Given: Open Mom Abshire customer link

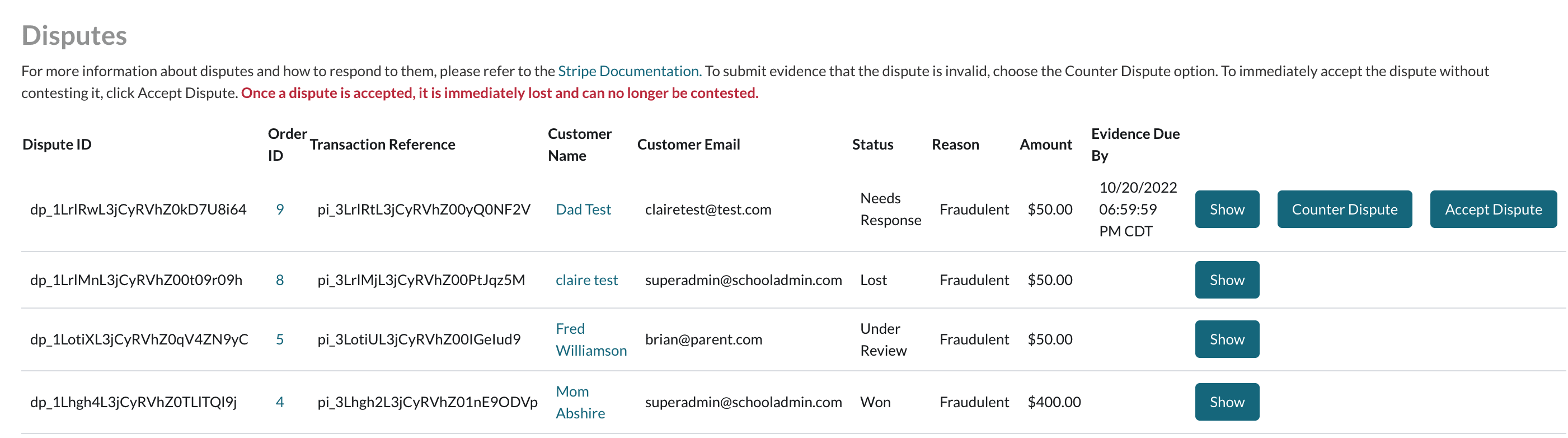Looking at the screenshot, I should pyautogui.click(x=580, y=403).
